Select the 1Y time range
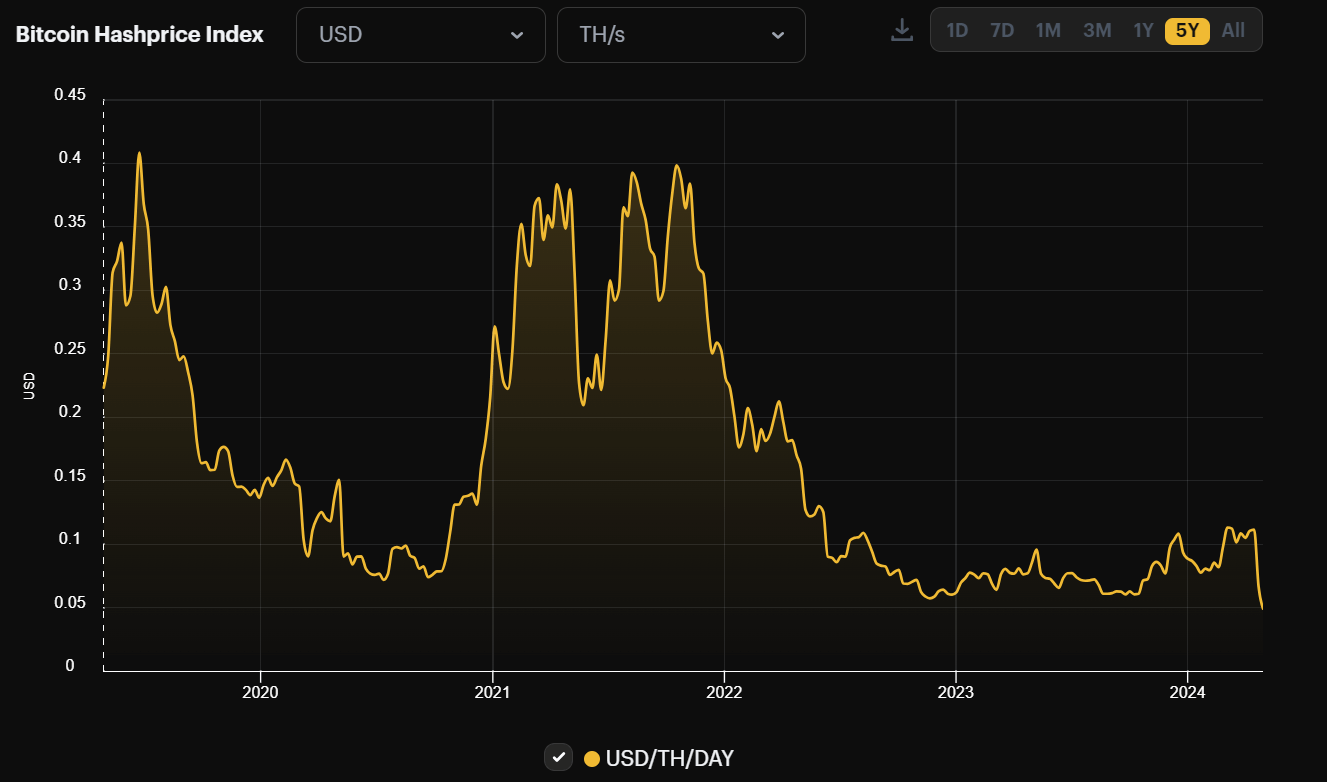The image size is (1327, 782). click(1143, 30)
